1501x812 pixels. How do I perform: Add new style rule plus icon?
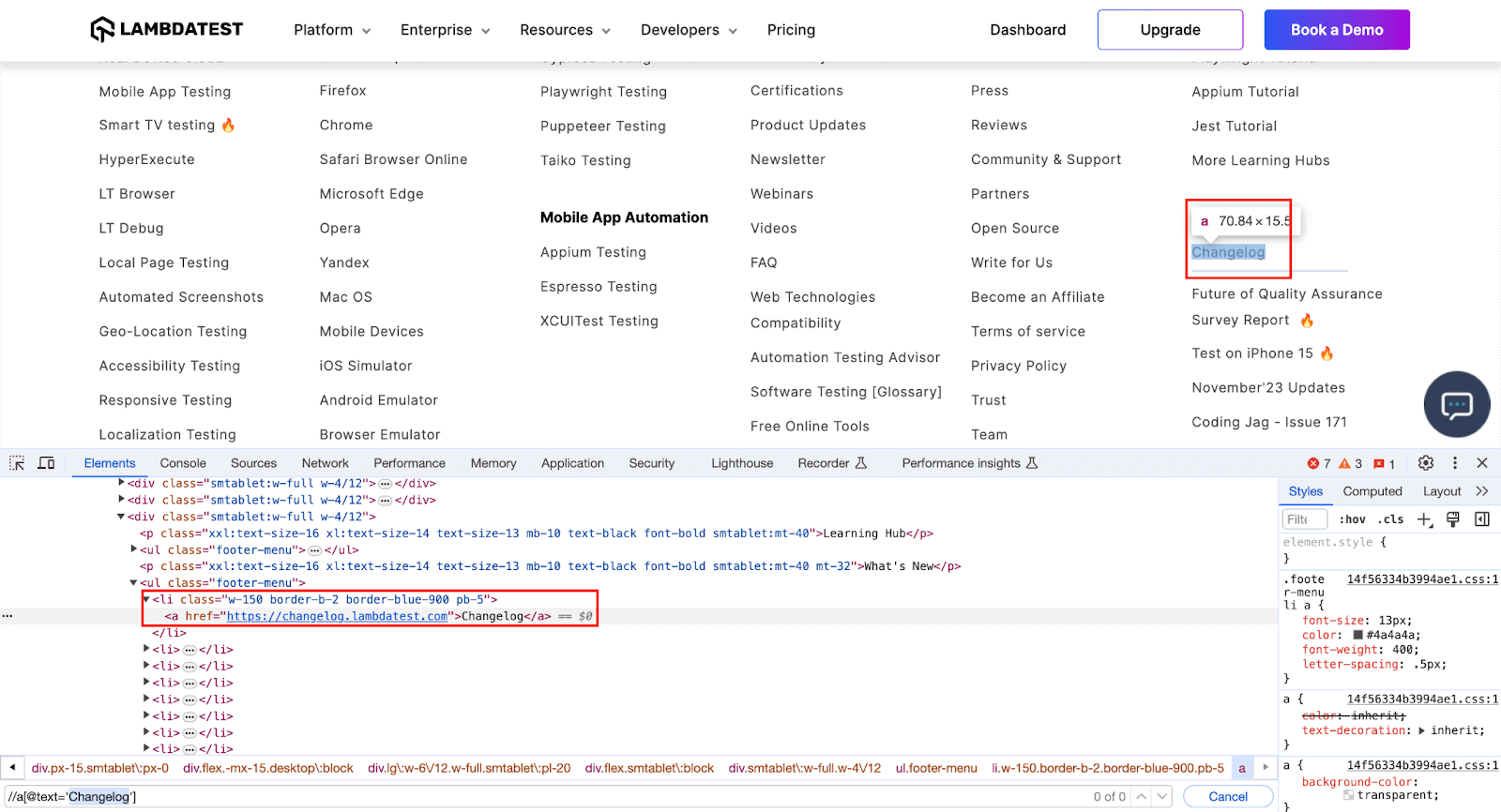point(1424,519)
